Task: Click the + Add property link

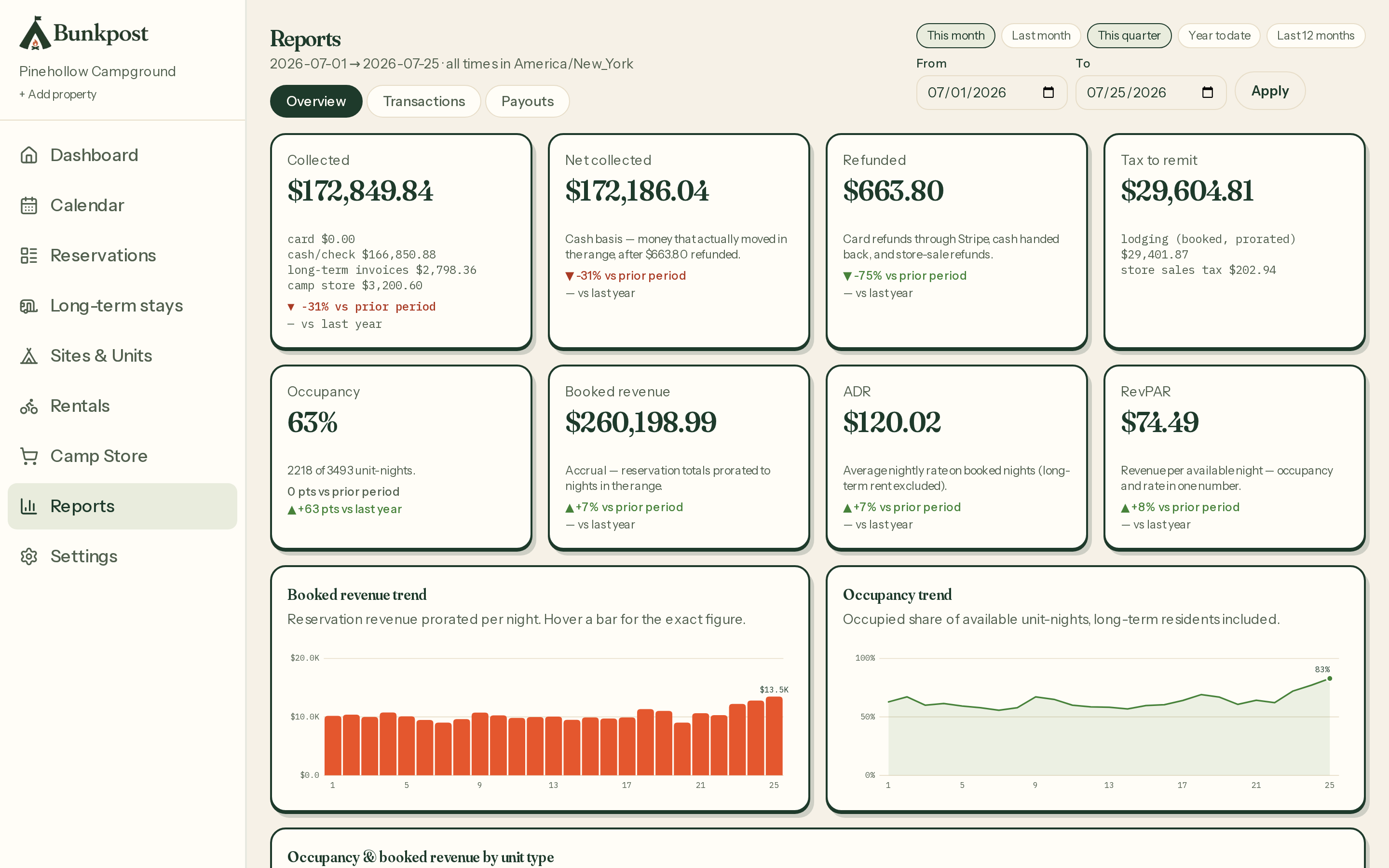Action: click(x=57, y=94)
